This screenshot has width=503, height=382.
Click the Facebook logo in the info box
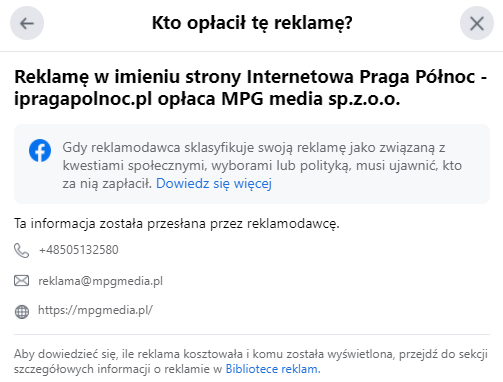pos(40,150)
